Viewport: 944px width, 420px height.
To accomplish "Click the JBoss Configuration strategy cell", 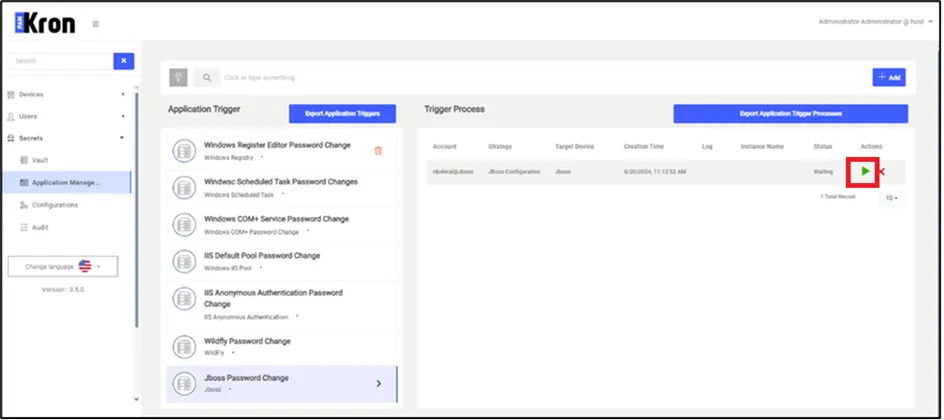I will pyautogui.click(x=514, y=172).
